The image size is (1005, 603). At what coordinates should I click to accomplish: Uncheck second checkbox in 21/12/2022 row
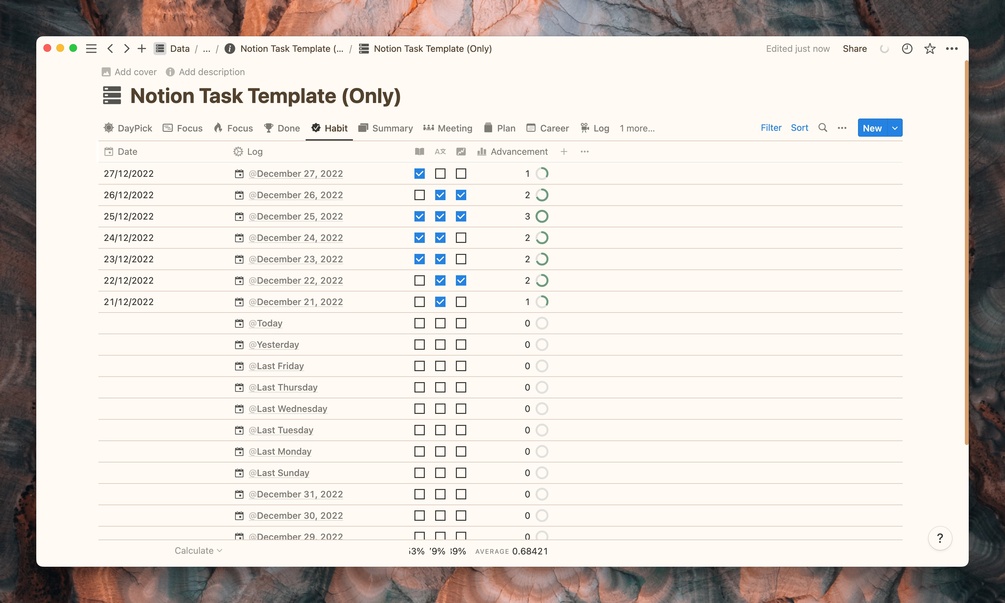pyautogui.click(x=440, y=302)
